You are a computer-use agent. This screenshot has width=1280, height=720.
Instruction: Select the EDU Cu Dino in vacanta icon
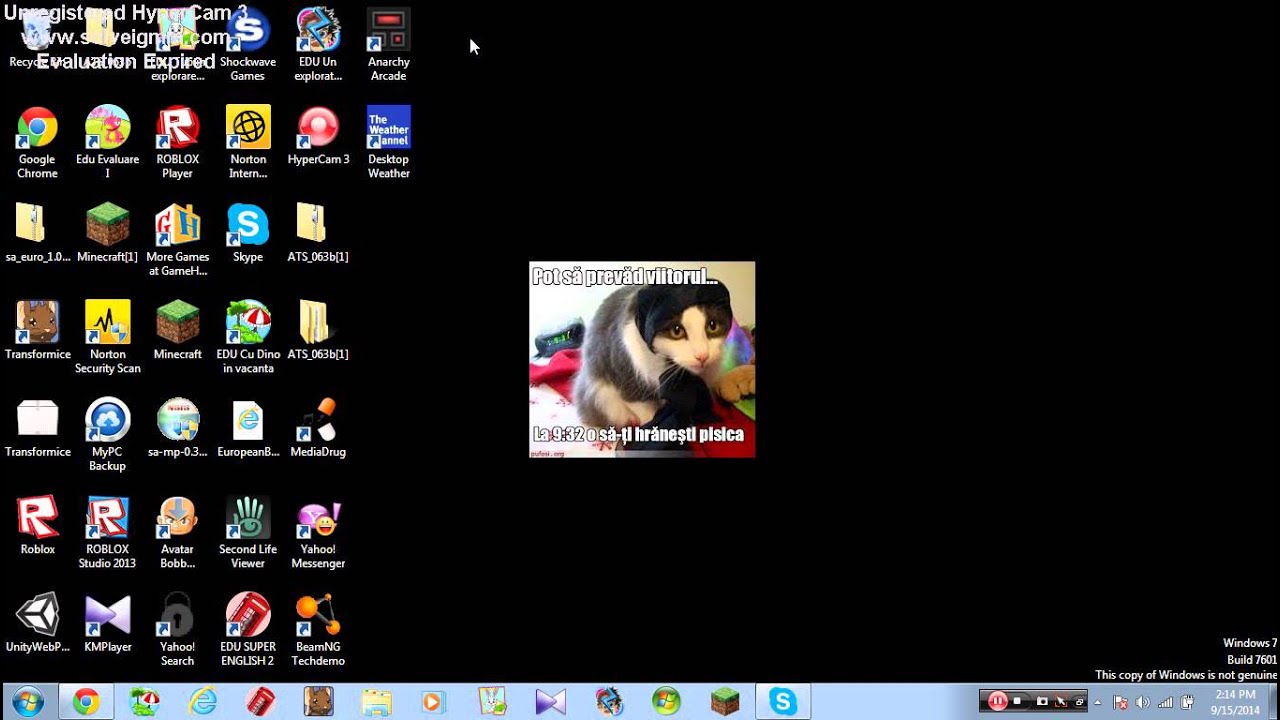[x=248, y=338]
